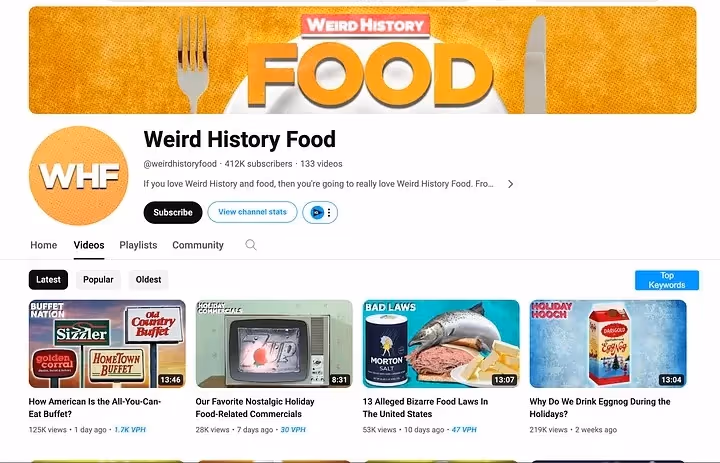Screen dimensions: 720x463
Task: Open the channel search magnifier icon
Action: (251, 245)
